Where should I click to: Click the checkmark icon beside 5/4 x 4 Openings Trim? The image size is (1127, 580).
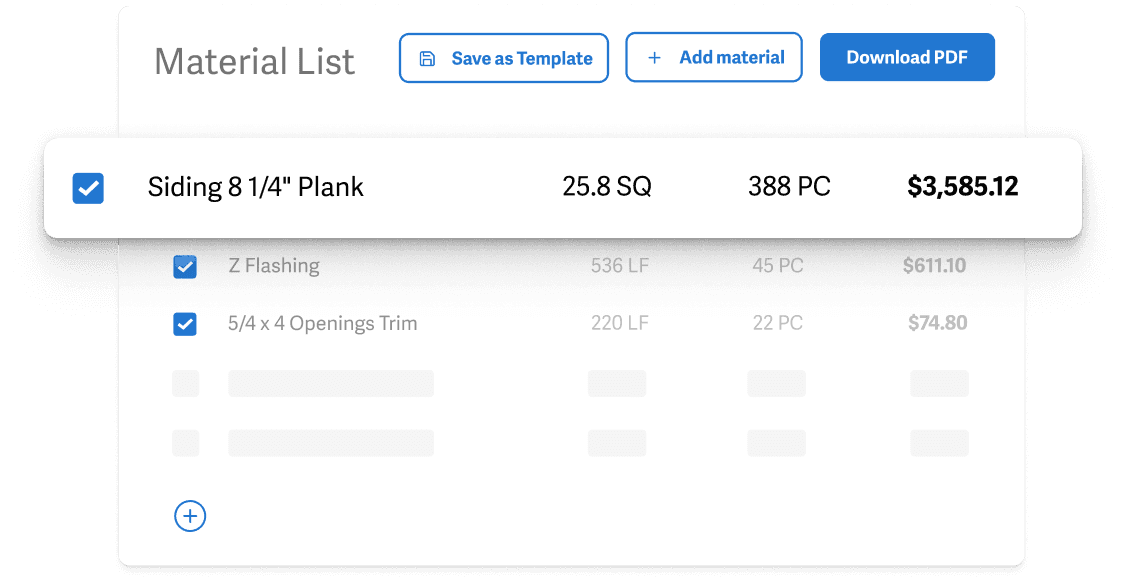click(x=185, y=323)
